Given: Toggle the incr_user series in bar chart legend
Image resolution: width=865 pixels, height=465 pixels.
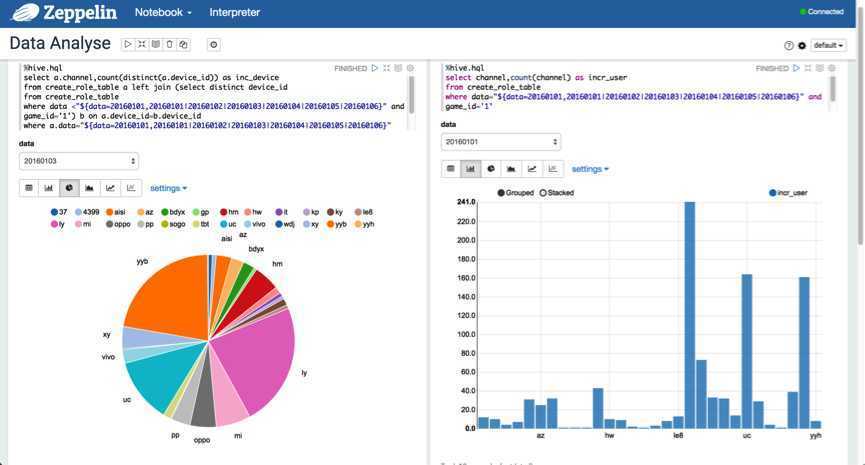Looking at the screenshot, I should (x=788, y=193).
